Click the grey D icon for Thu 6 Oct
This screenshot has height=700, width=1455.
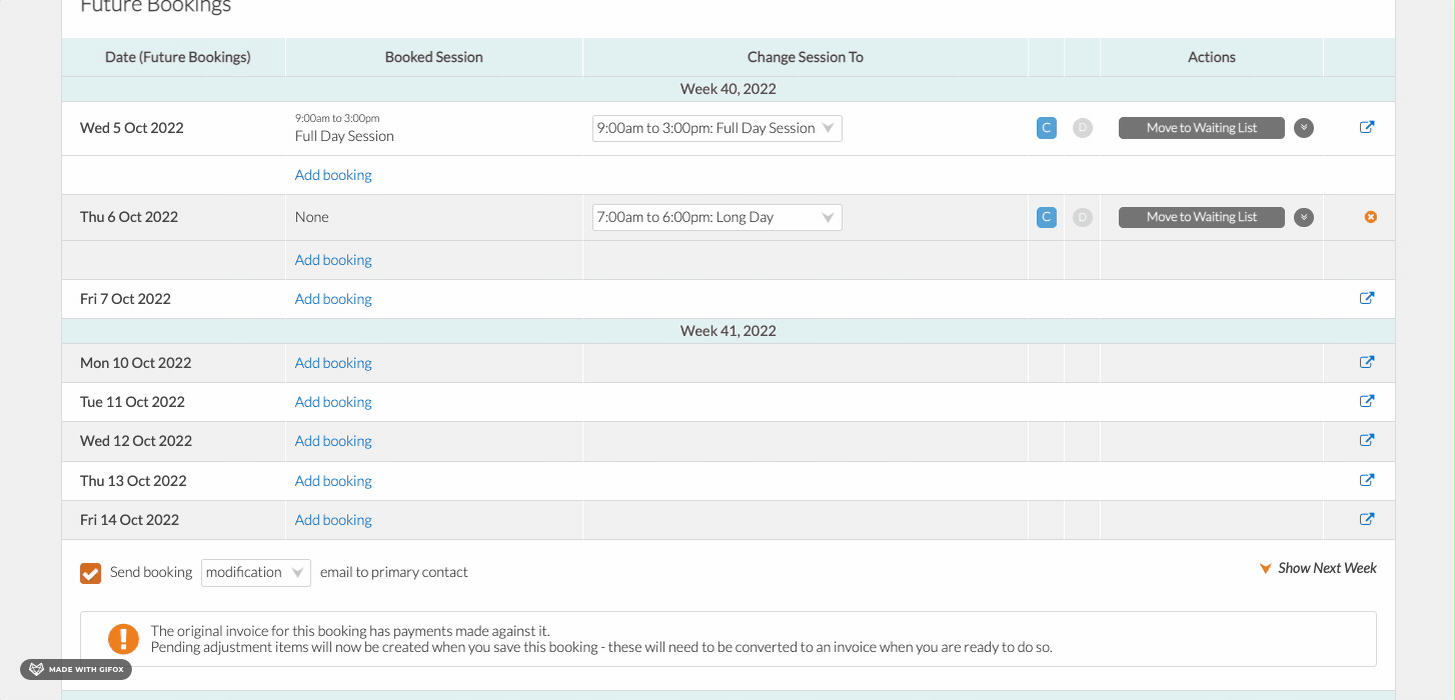coord(1082,217)
